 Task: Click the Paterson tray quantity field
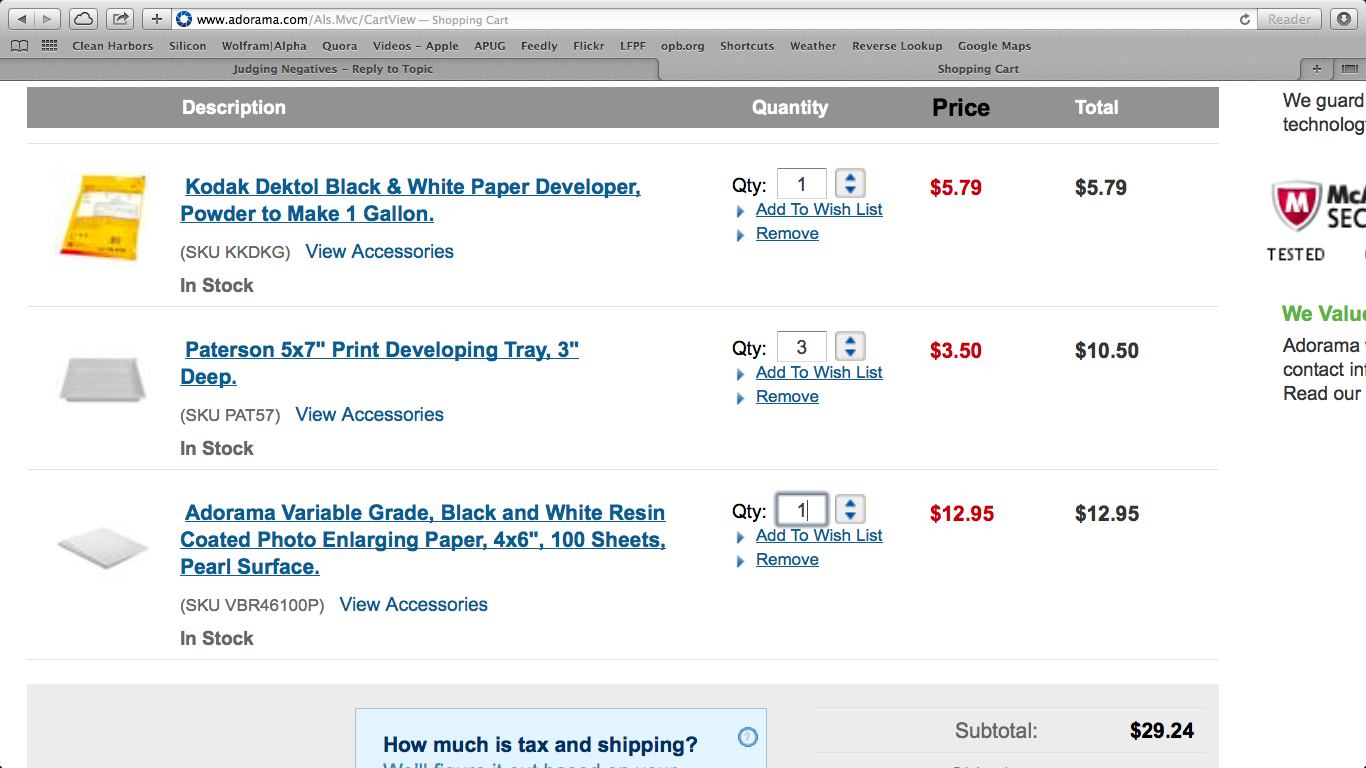(x=801, y=347)
